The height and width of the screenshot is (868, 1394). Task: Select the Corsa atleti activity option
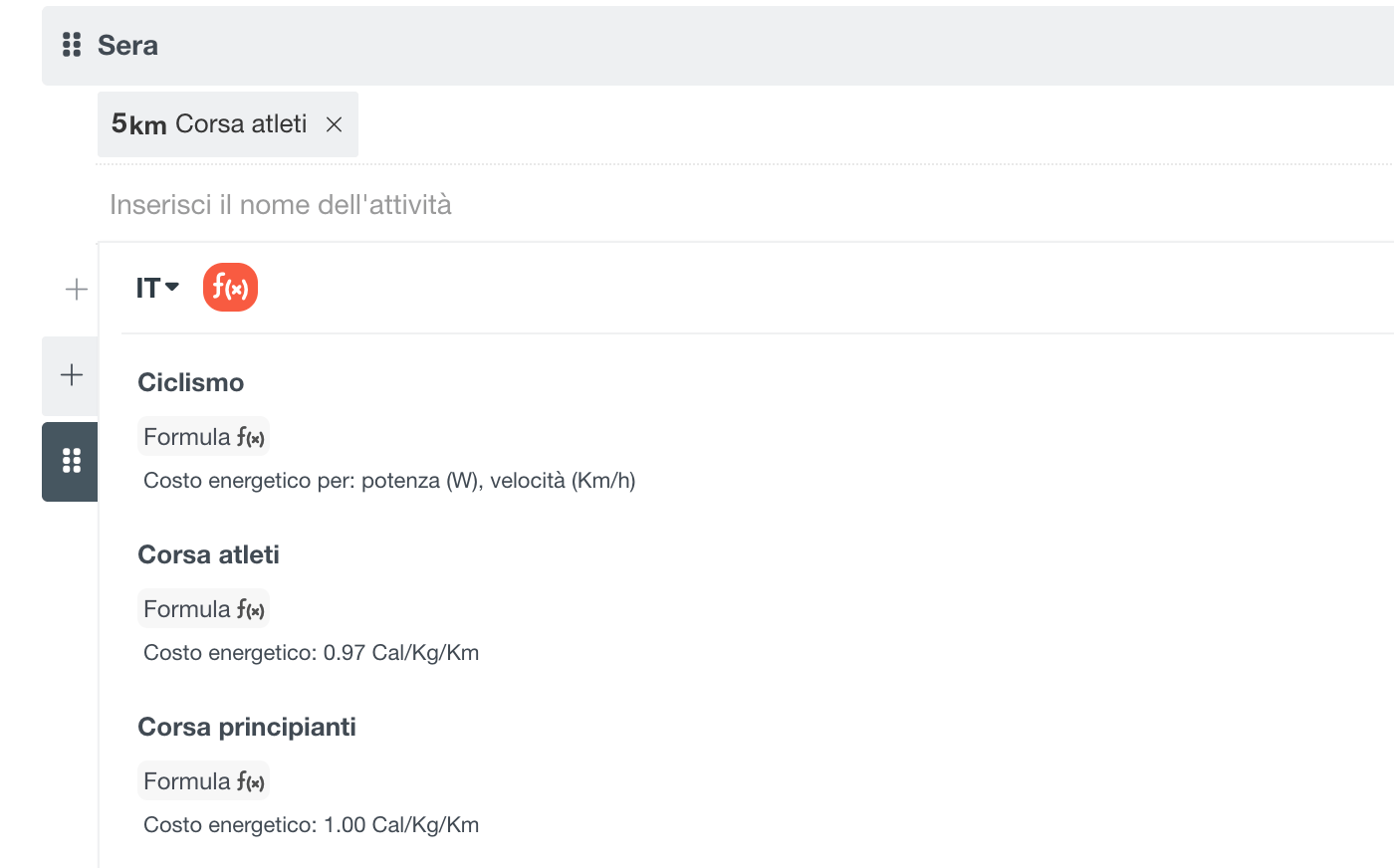point(208,555)
